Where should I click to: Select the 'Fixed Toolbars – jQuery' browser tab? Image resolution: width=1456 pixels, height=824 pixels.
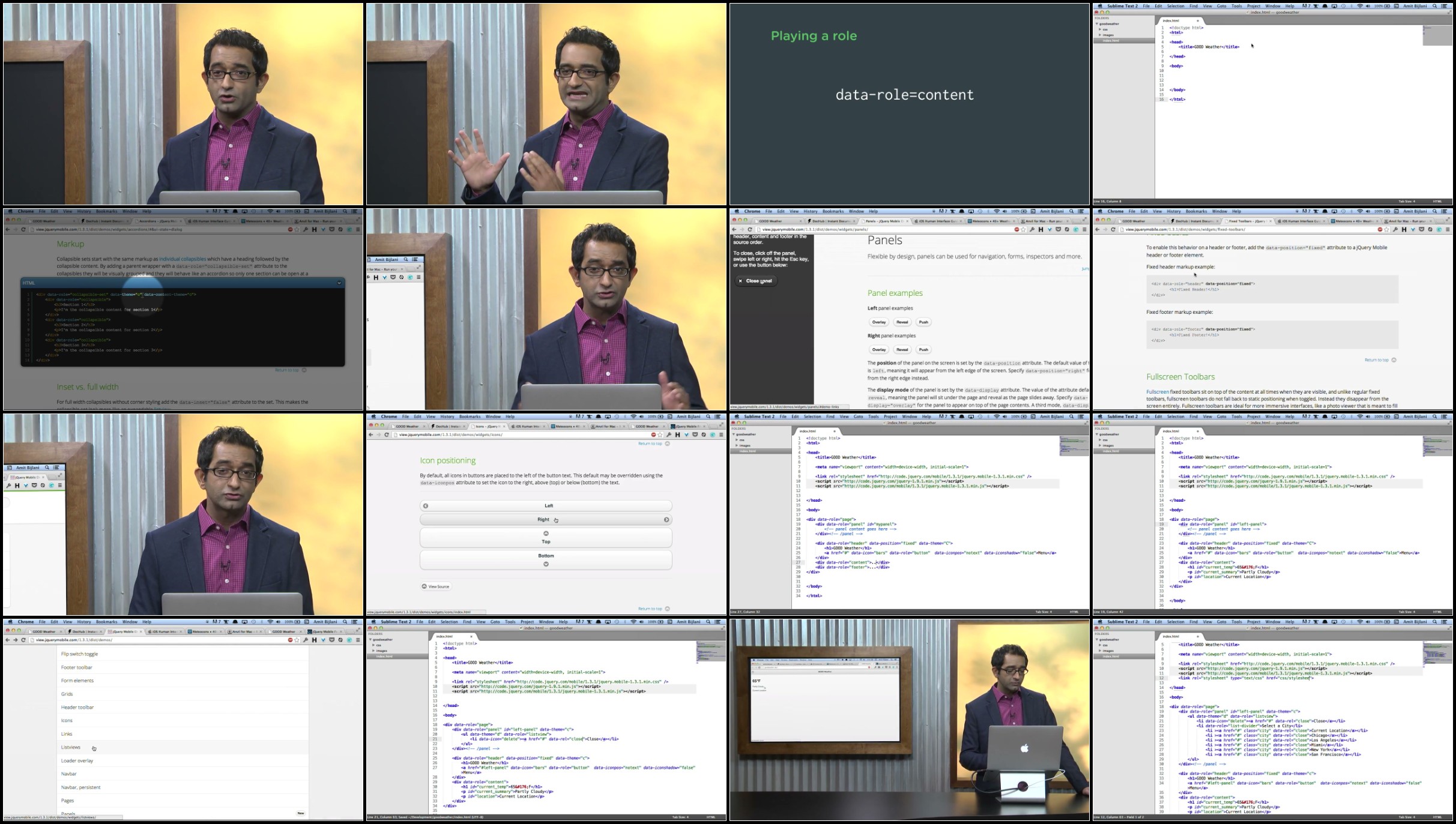point(1248,221)
